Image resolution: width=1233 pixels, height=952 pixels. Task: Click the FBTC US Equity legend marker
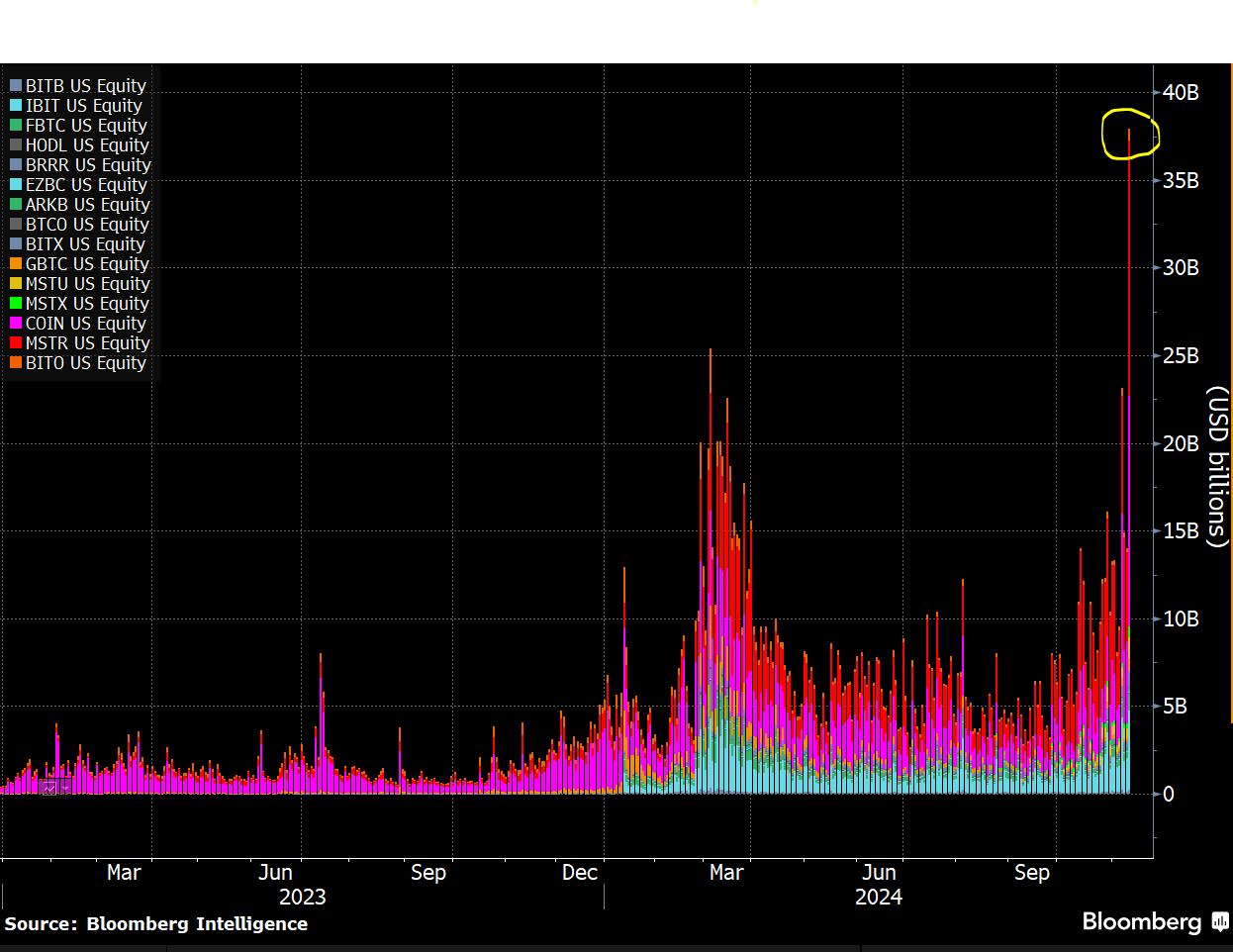pos(16,126)
